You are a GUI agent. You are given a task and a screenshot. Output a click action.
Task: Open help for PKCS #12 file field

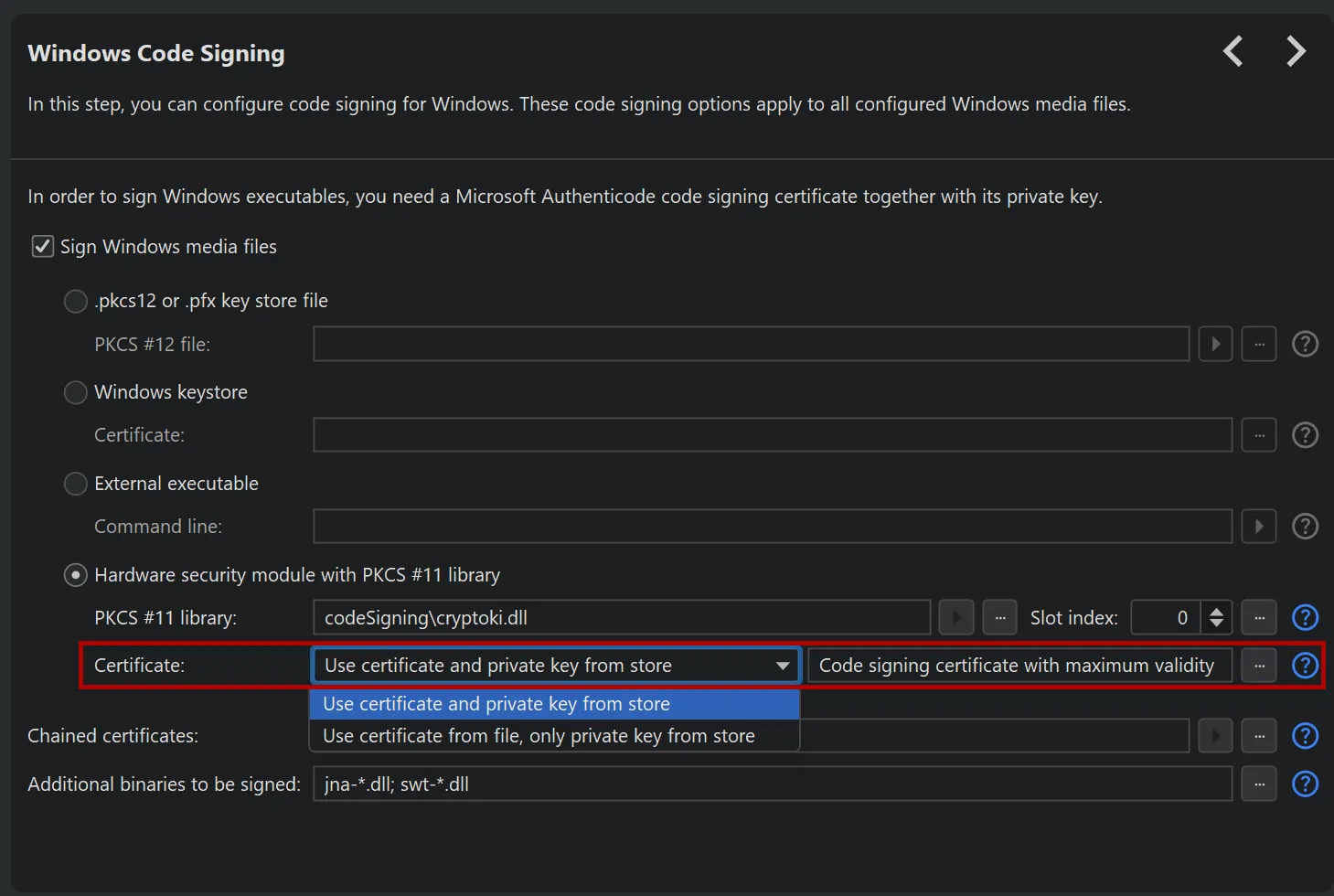pyautogui.click(x=1305, y=345)
